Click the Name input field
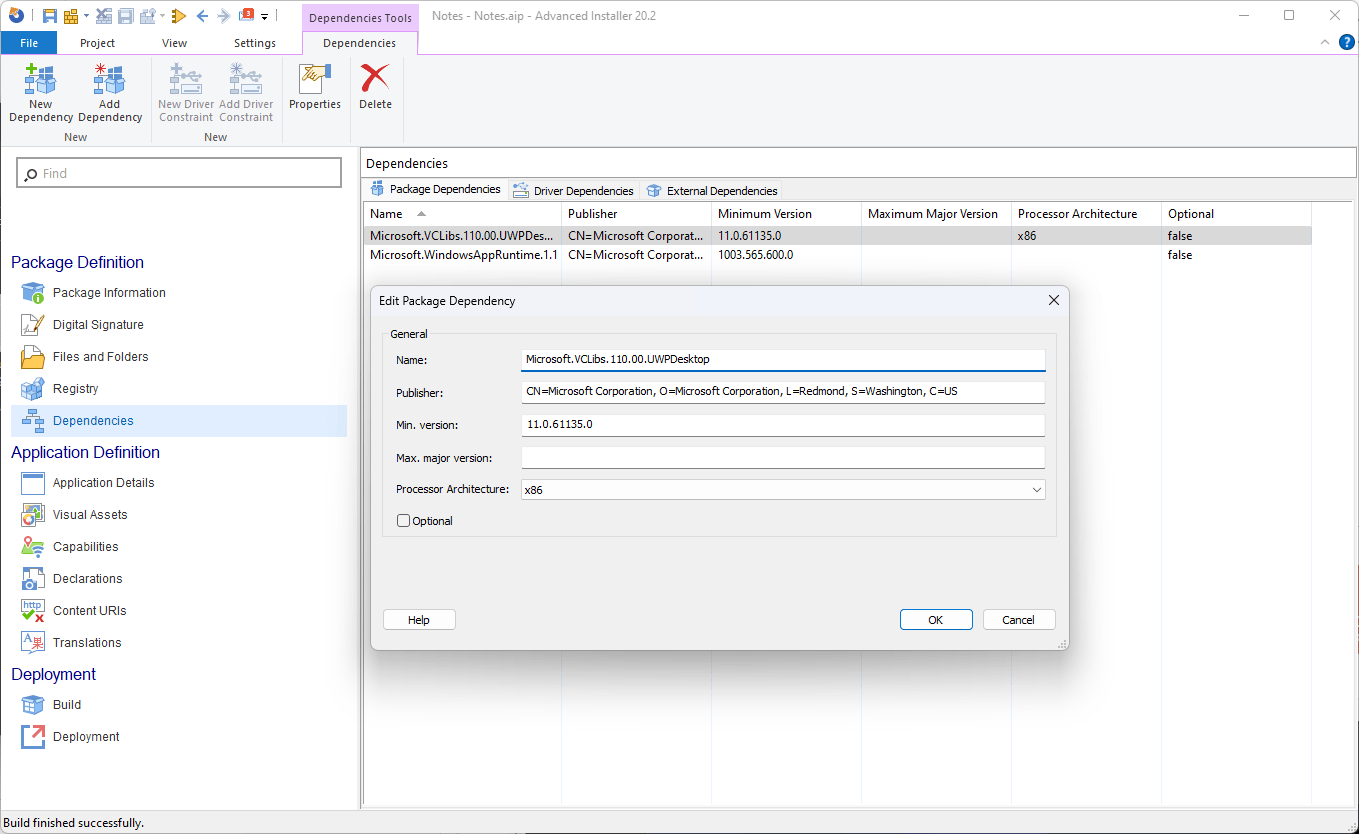 tap(783, 360)
